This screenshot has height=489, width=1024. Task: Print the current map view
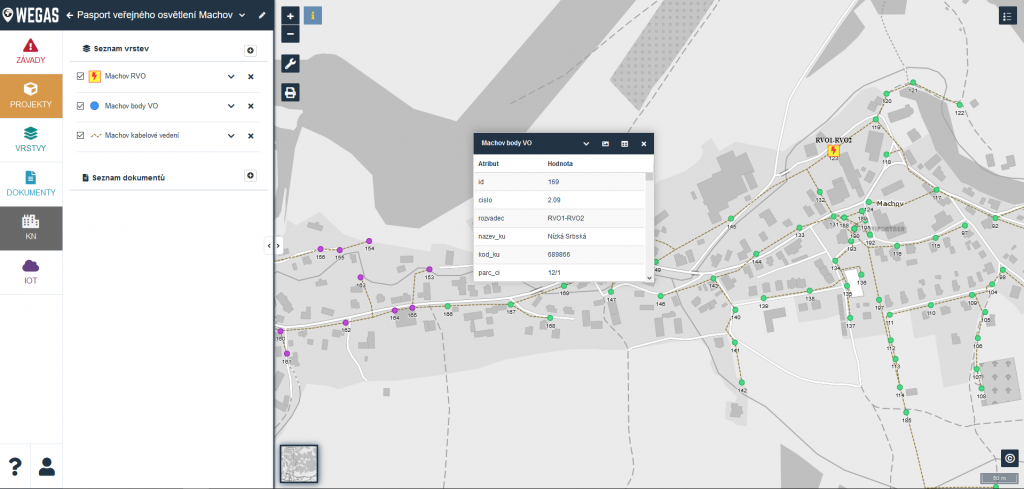coord(290,93)
